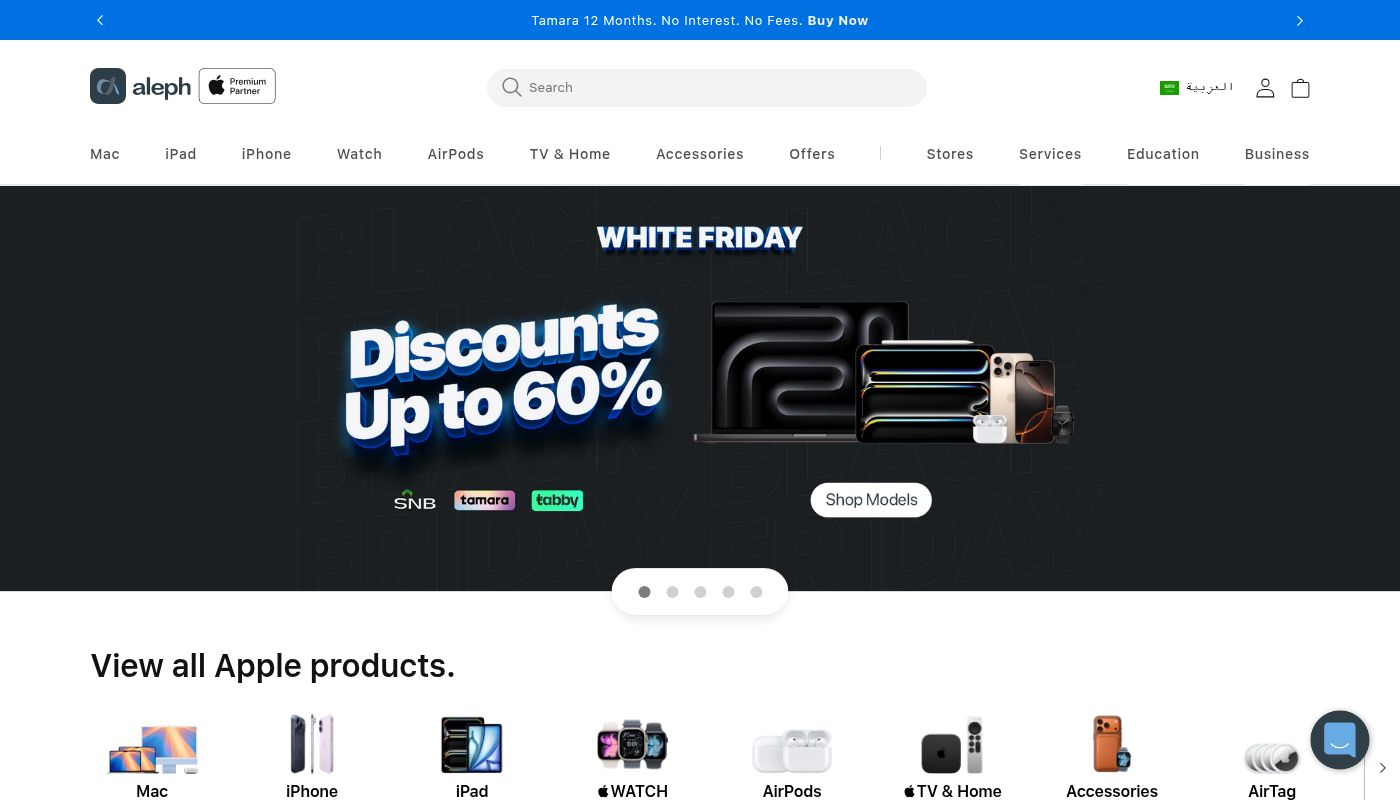Open the chat support bubble
The width and height of the screenshot is (1400, 800).
point(1339,740)
